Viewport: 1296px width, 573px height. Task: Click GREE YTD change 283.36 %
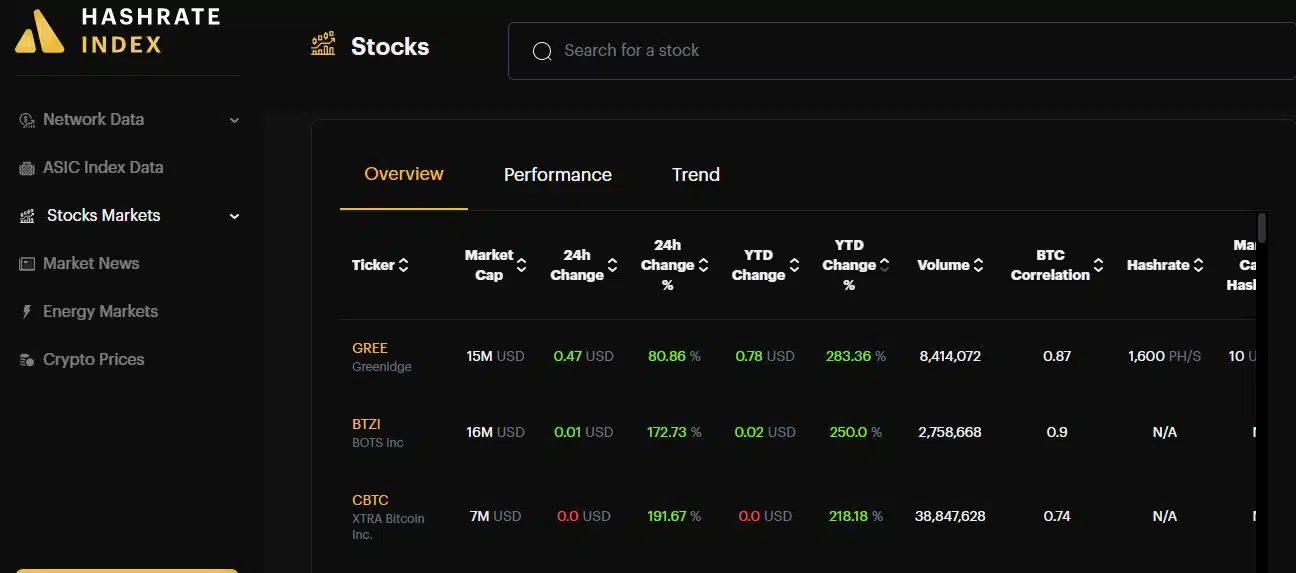coord(856,356)
